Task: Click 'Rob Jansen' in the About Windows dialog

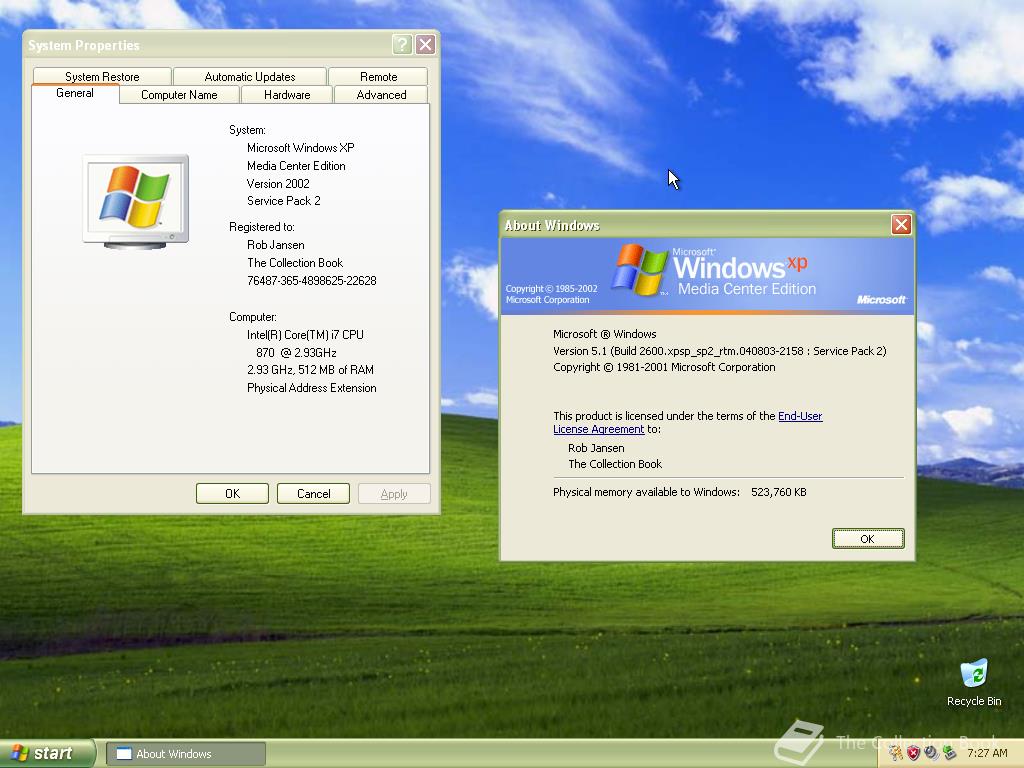Action: tap(596, 448)
